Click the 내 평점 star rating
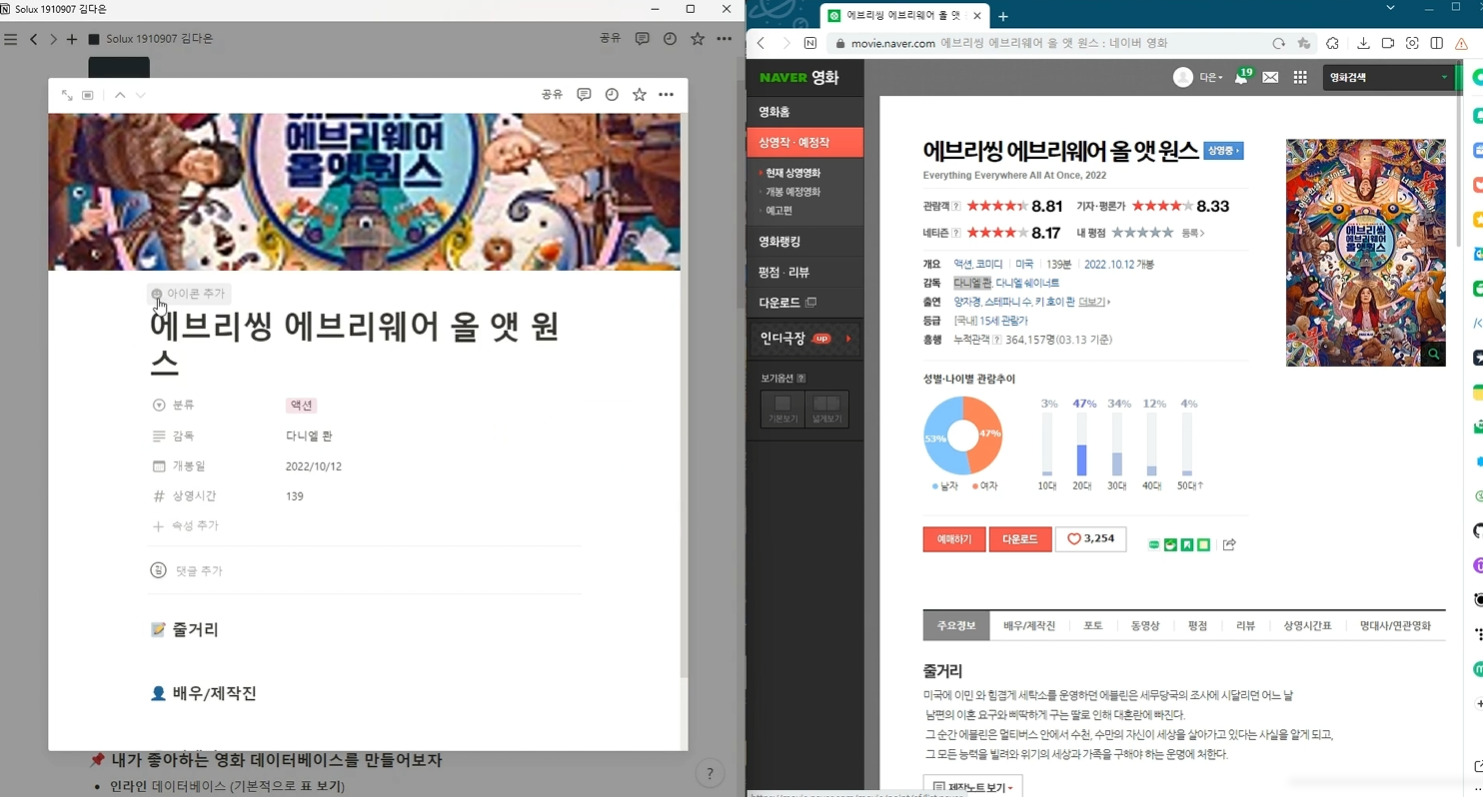 point(1142,233)
